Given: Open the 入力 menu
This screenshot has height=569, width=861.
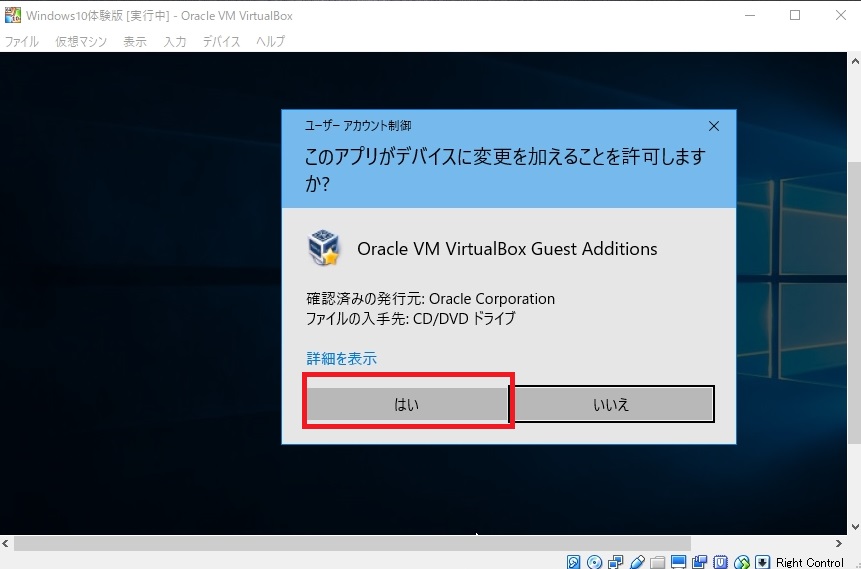Looking at the screenshot, I should coord(175,42).
